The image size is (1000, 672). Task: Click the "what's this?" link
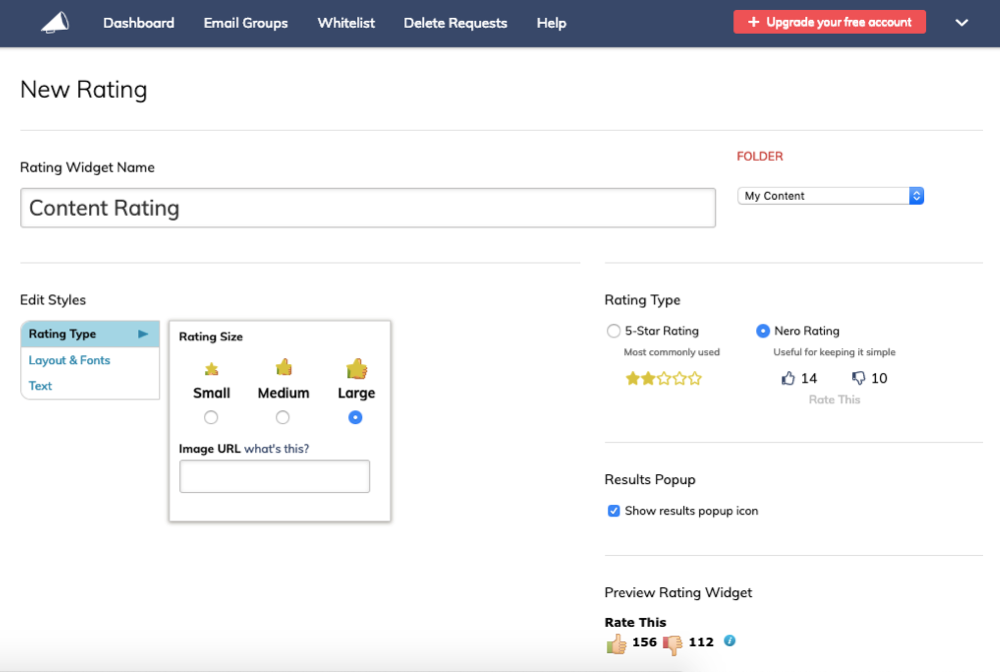point(277,449)
